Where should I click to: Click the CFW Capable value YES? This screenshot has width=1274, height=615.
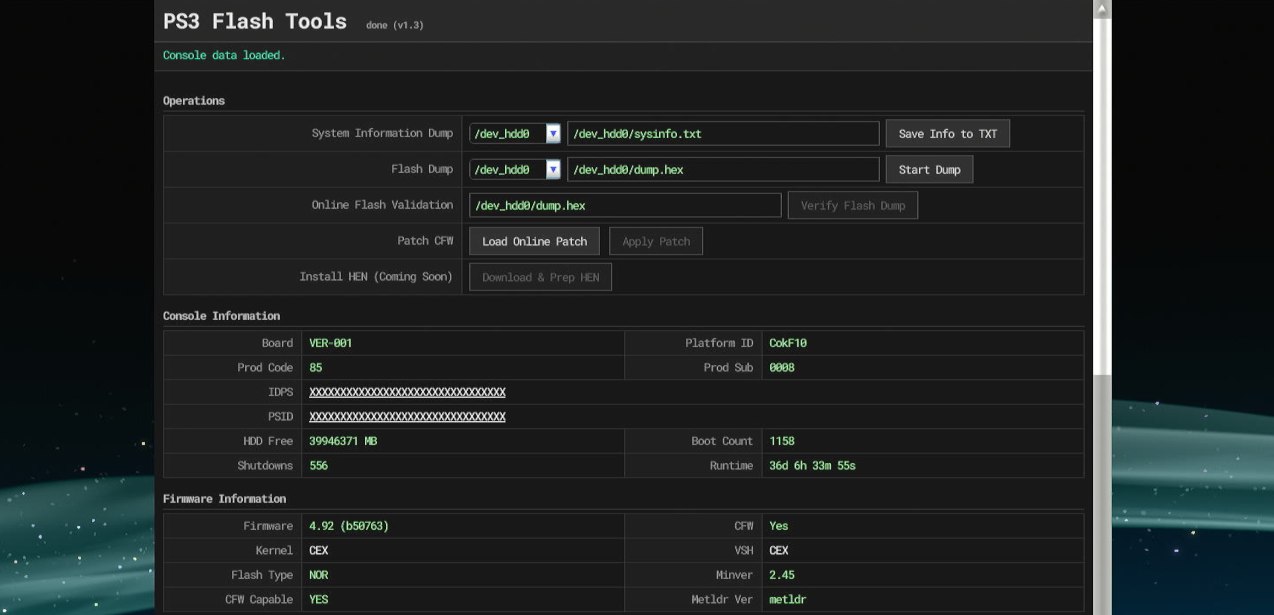(x=318, y=599)
